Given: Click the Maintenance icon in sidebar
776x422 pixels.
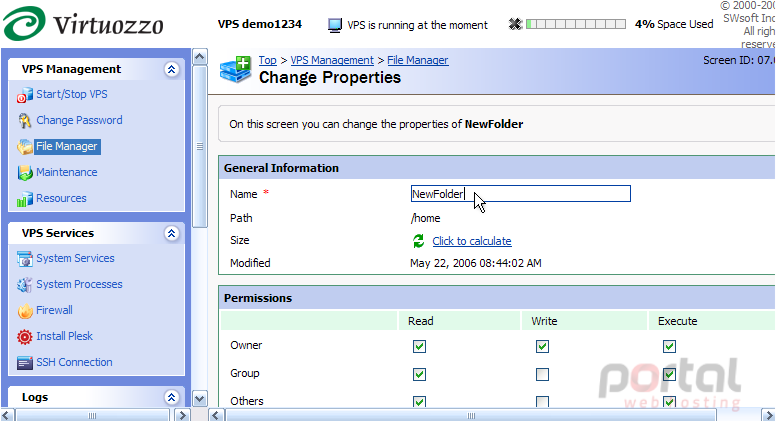Looking at the screenshot, I should click(x=25, y=173).
